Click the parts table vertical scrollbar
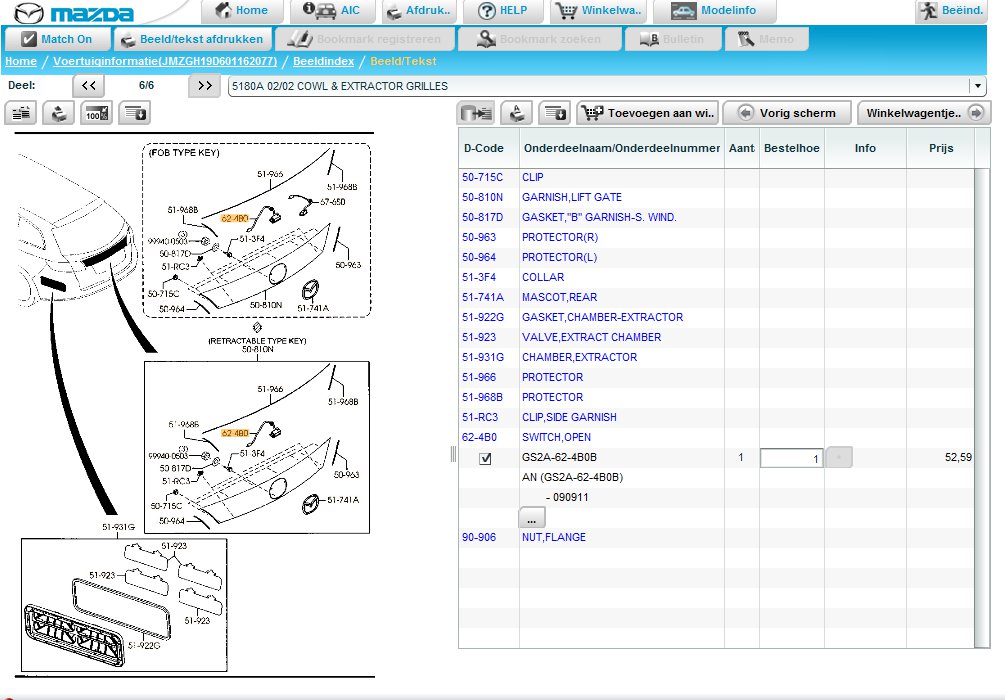 point(982,400)
